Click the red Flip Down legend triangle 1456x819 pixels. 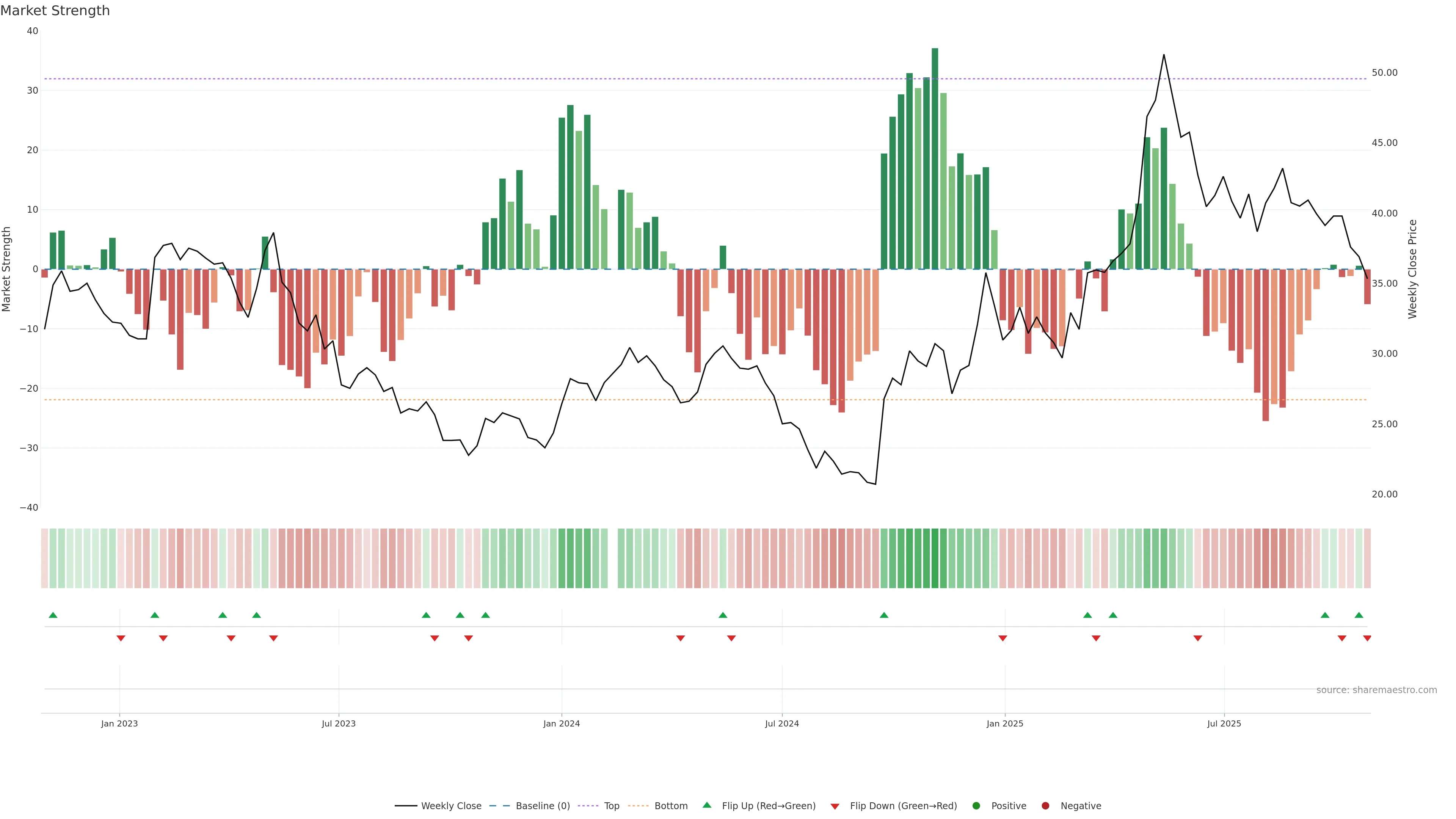click(835, 806)
